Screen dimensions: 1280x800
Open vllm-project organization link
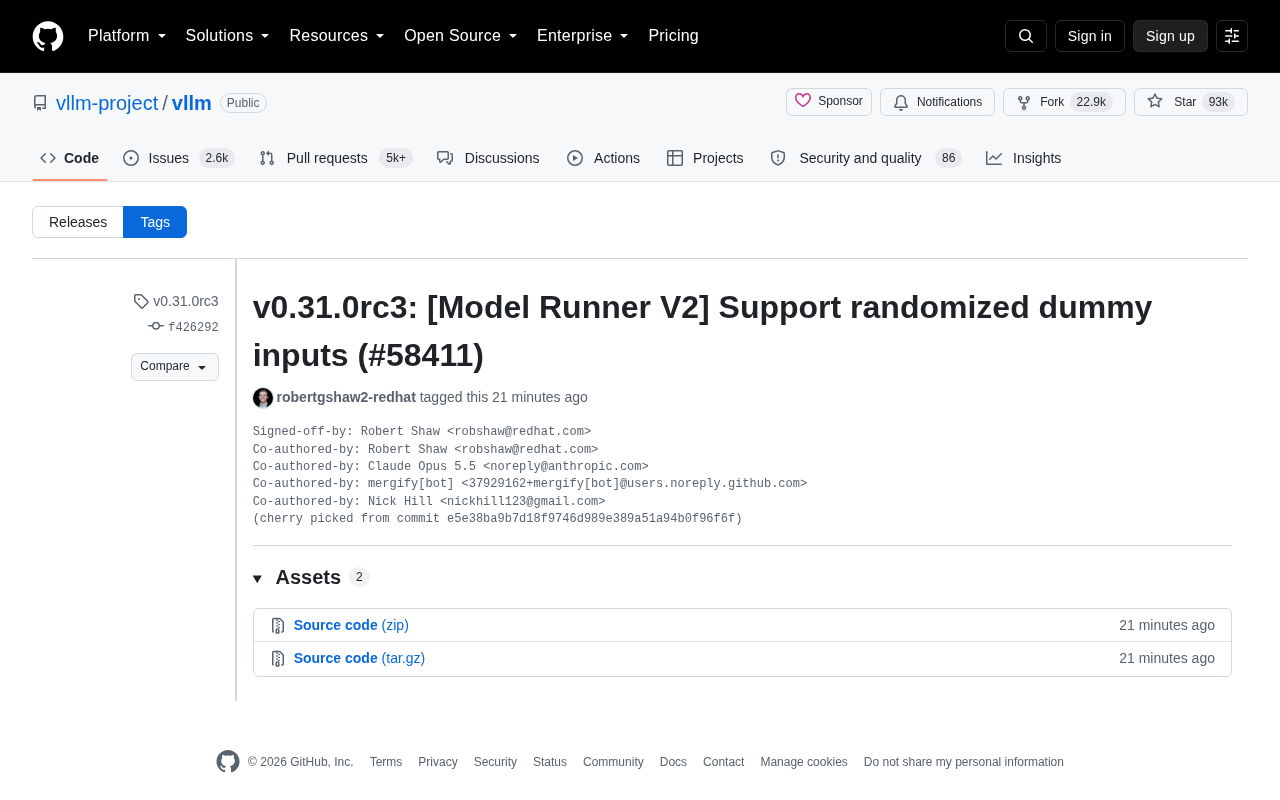pos(107,103)
